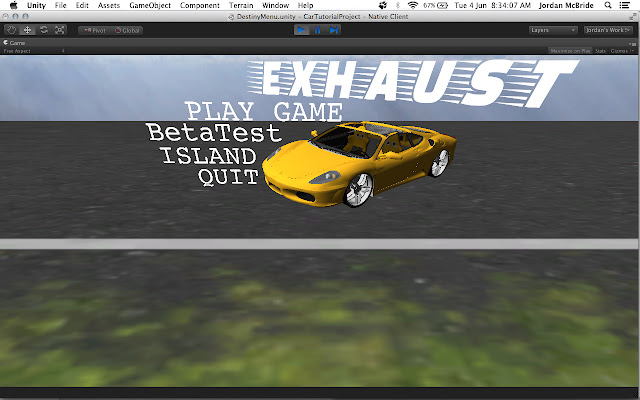This screenshot has width=640, height=400.
Task: Toggle the Stats overlay
Action: pyautogui.click(x=600, y=51)
